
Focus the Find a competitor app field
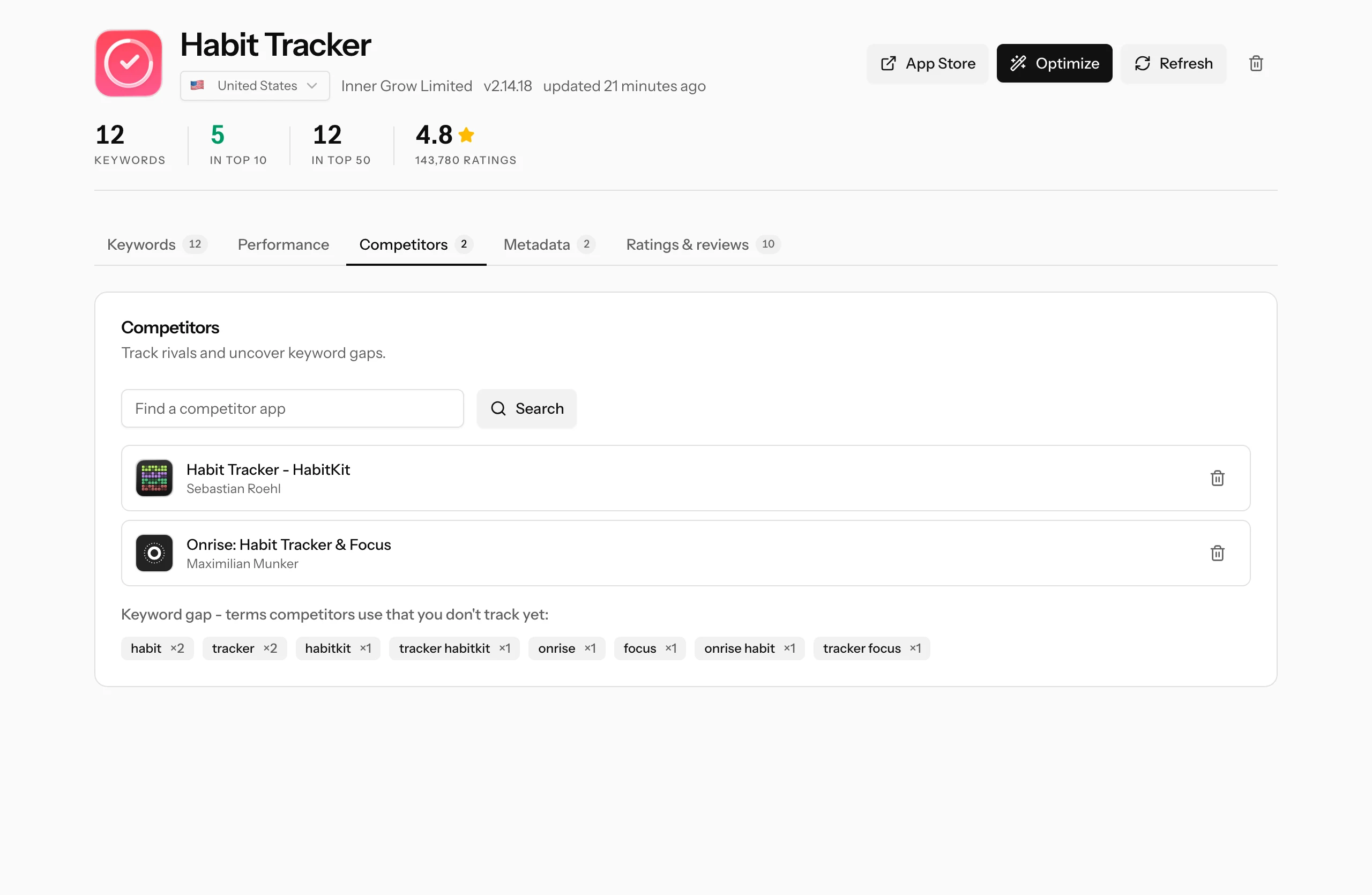pyautogui.click(x=292, y=408)
